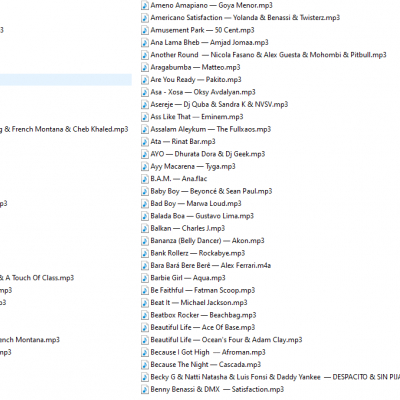Click the audio file icon next to Amusement Park
This screenshot has height=400, width=400.
(145, 30)
